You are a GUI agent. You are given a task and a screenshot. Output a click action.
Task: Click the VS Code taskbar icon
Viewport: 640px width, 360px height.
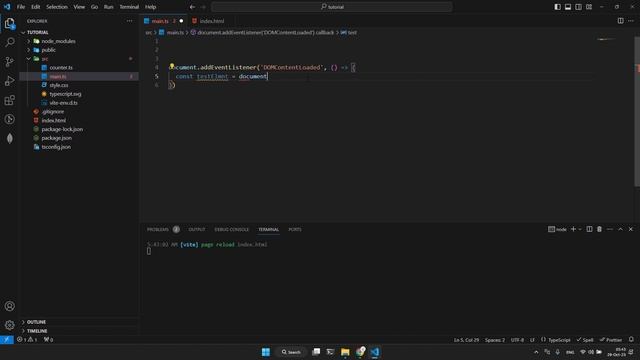(x=375, y=352)
